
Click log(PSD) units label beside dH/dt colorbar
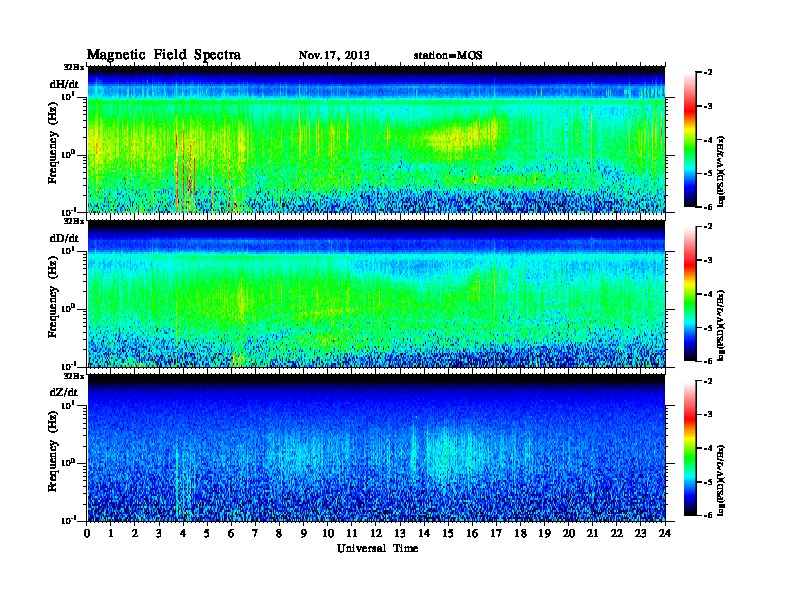tap(722, 171)
